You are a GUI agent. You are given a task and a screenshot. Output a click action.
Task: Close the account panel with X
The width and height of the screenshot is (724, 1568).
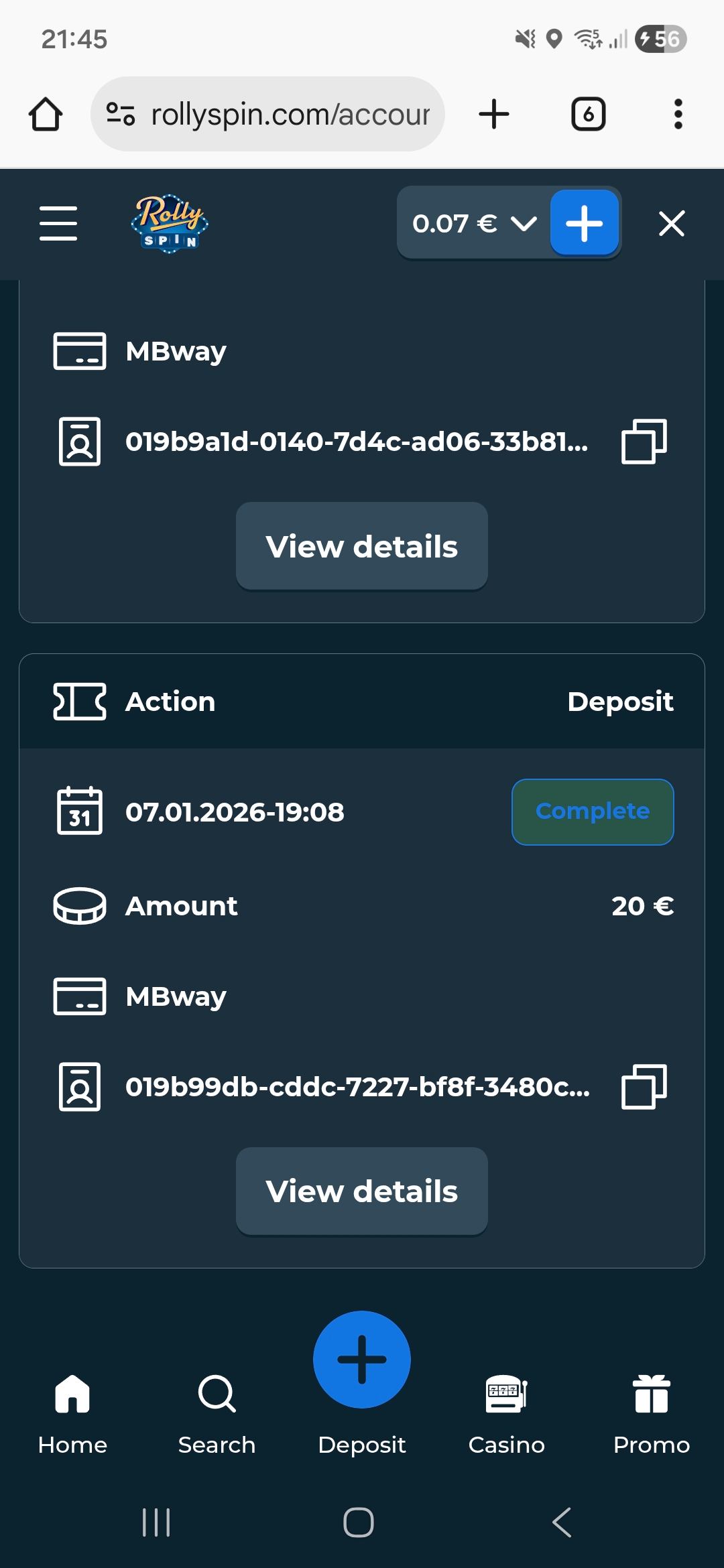coord(671,223)
